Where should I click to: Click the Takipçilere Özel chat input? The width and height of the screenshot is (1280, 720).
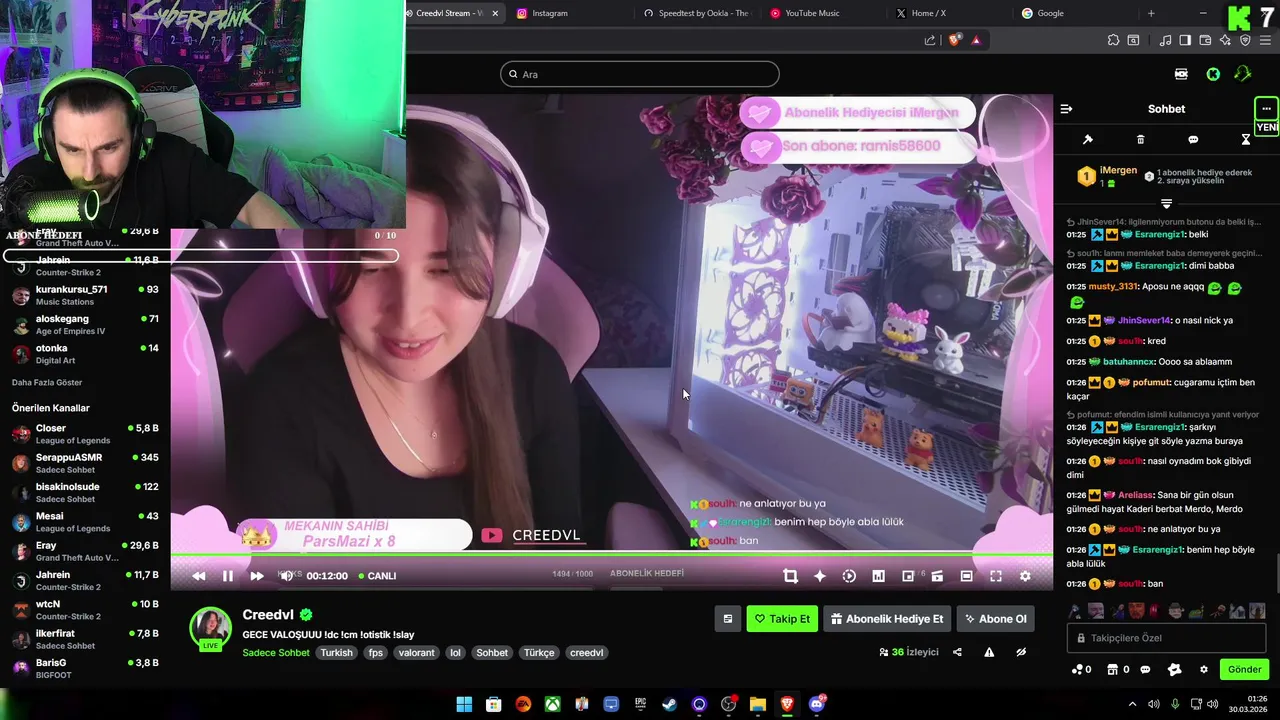tap(1167, 638)
